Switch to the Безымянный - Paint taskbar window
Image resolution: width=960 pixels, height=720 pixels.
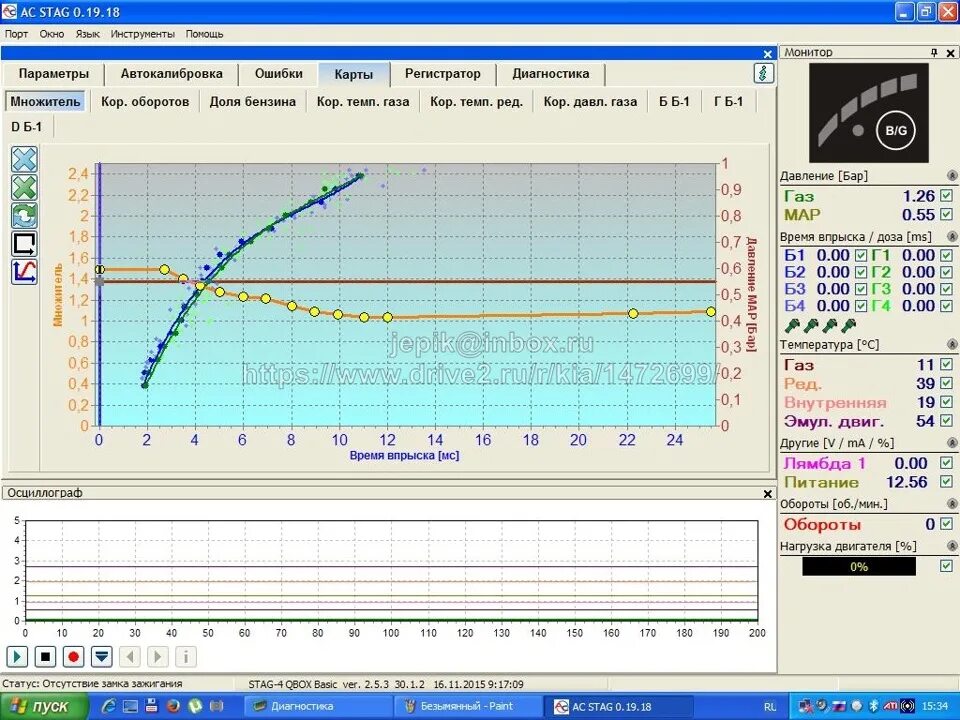[x=467, y=707]
